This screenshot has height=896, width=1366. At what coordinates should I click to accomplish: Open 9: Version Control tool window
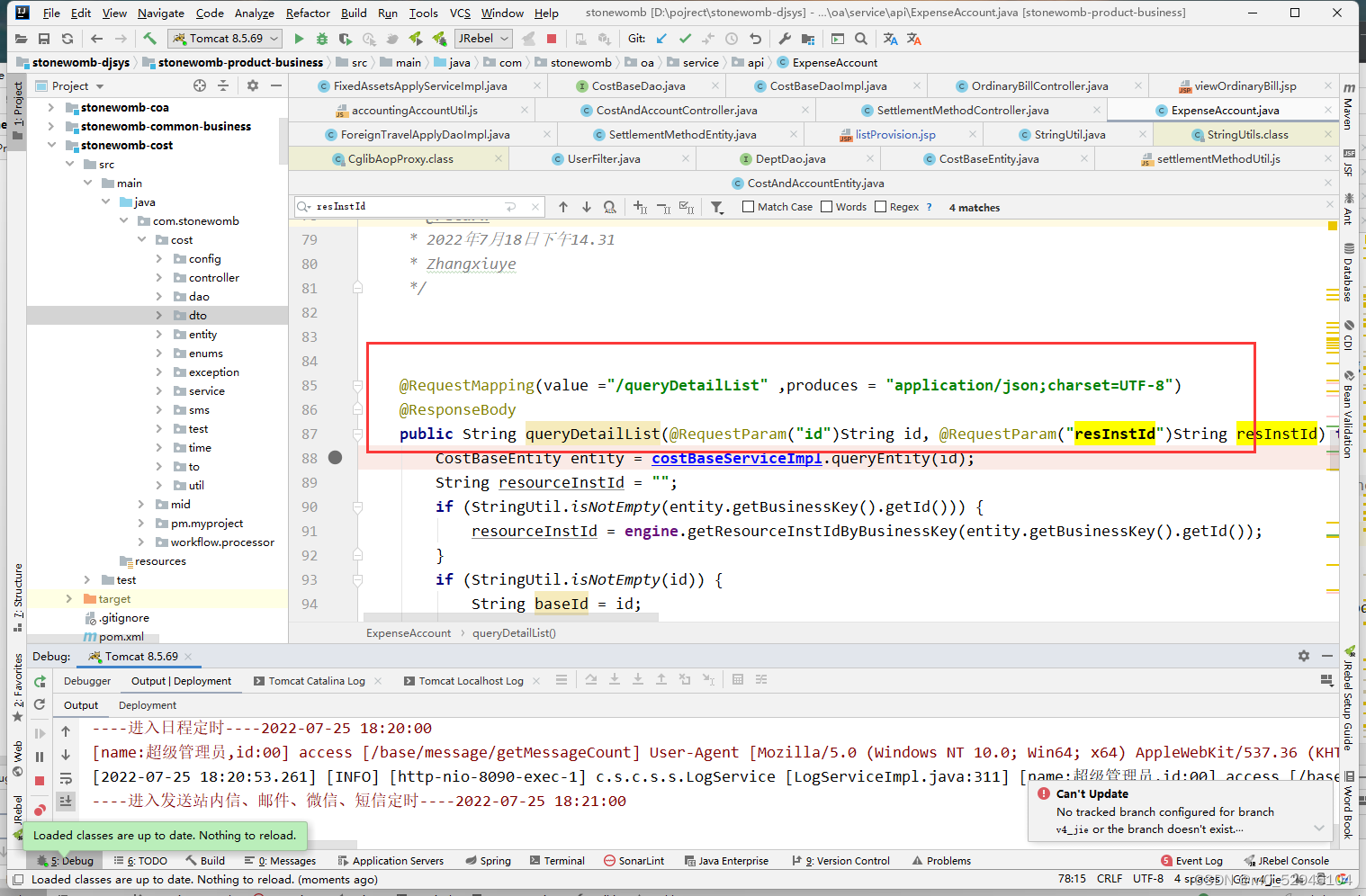click(840, 861)
